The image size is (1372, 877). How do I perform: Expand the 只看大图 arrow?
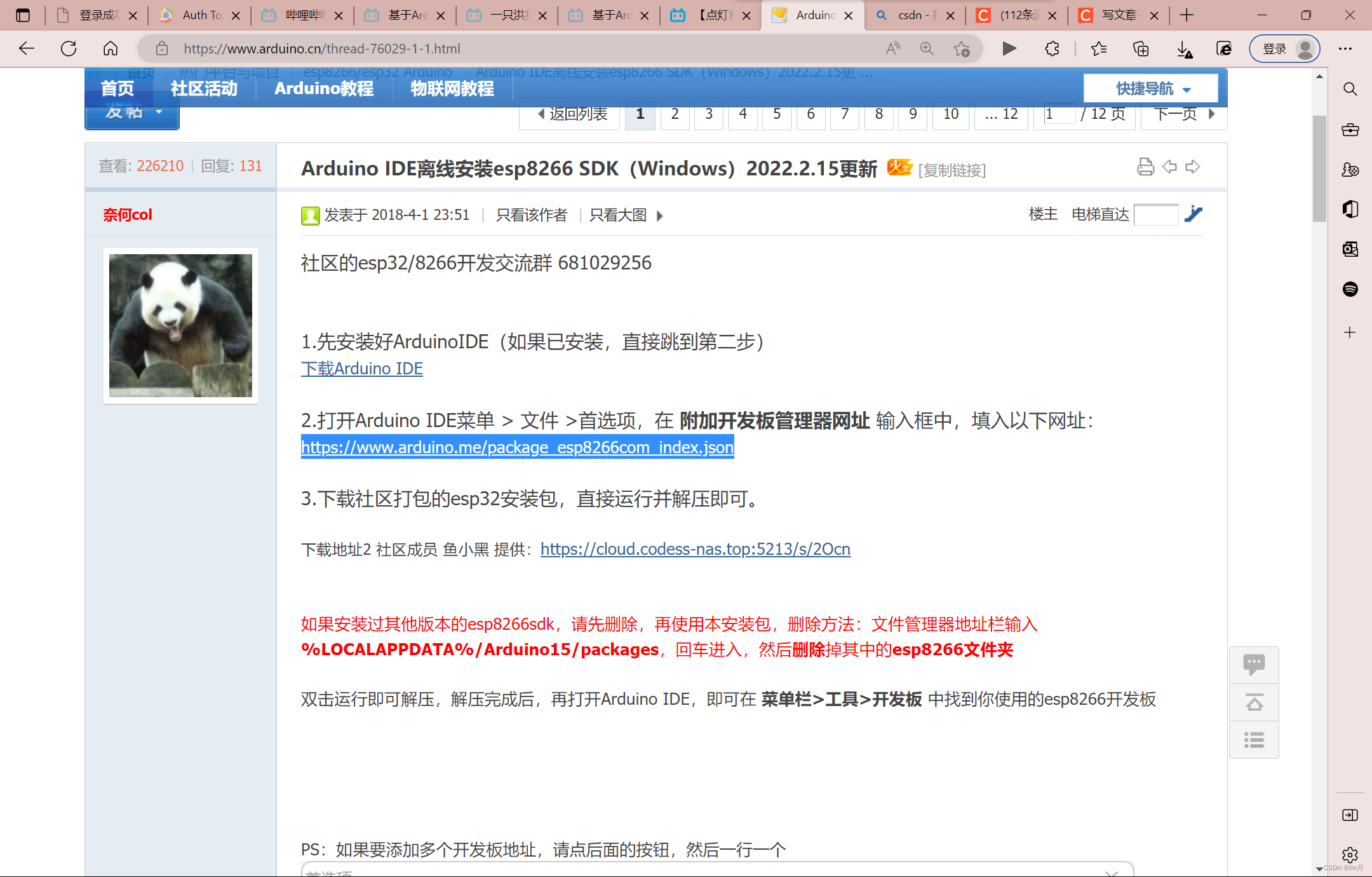pyautogui.click(x=660, y=216)
